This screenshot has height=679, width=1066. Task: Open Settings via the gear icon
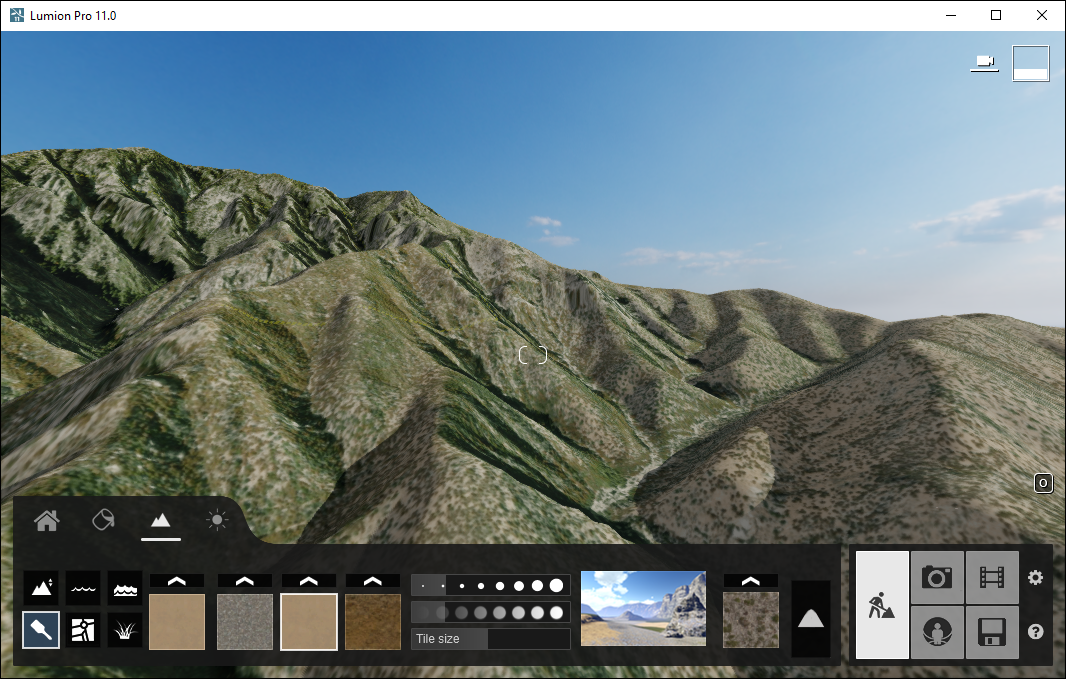click(1035, 578)
